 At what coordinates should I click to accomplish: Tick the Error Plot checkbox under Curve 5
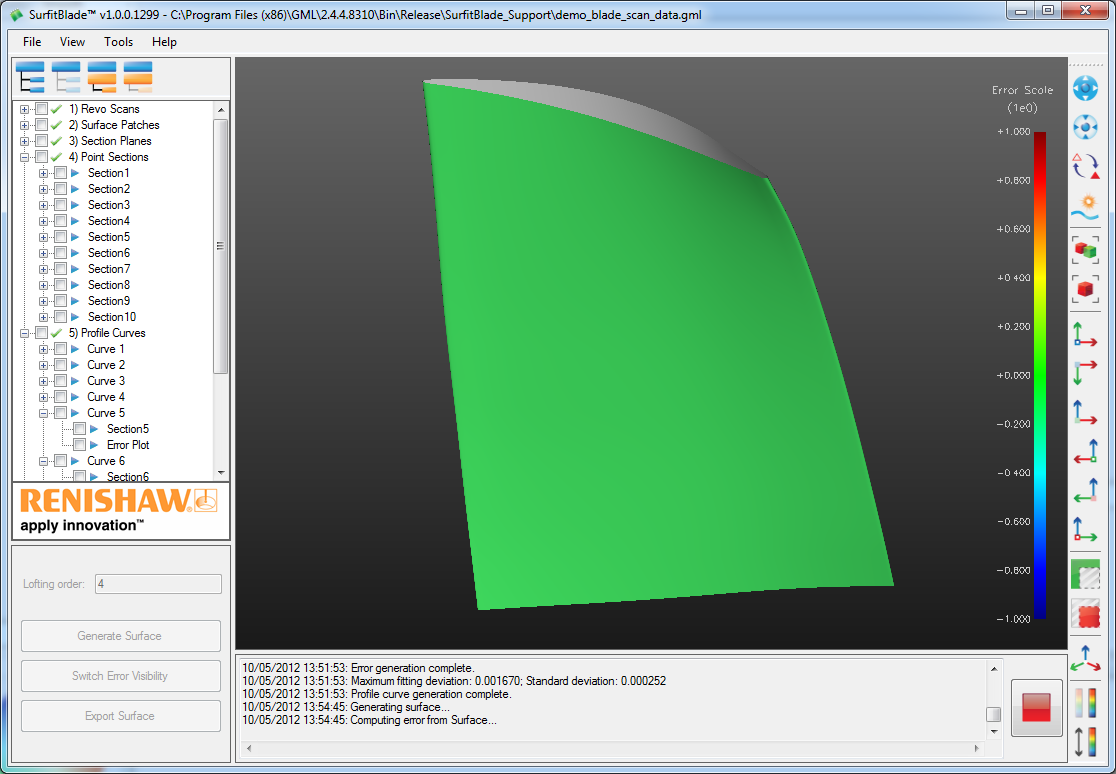79,445
